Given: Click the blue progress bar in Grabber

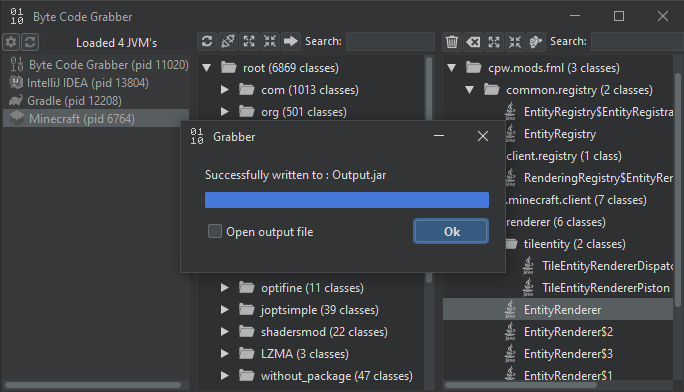Looking at the screenshot, I should pos(347,200).
